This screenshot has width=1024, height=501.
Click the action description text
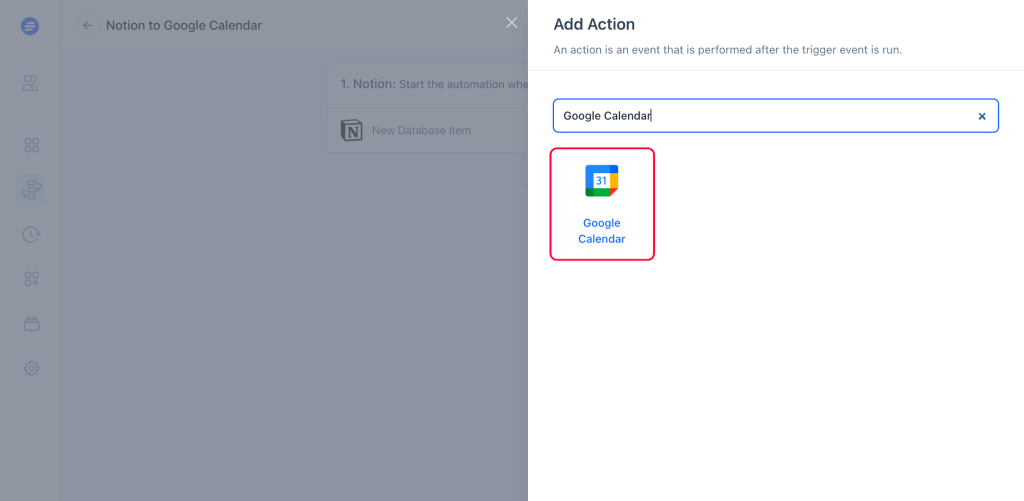click(x=728, y=50)
